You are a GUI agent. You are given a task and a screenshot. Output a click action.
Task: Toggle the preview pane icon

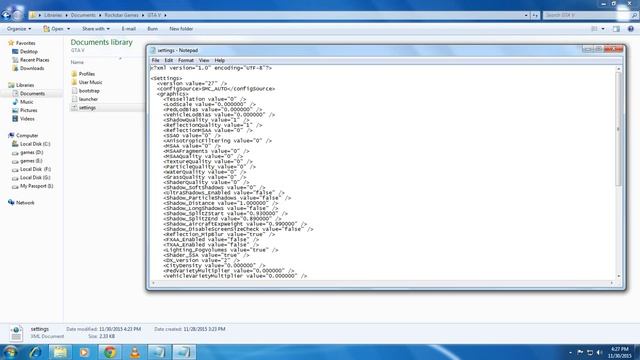click(616, 29)
